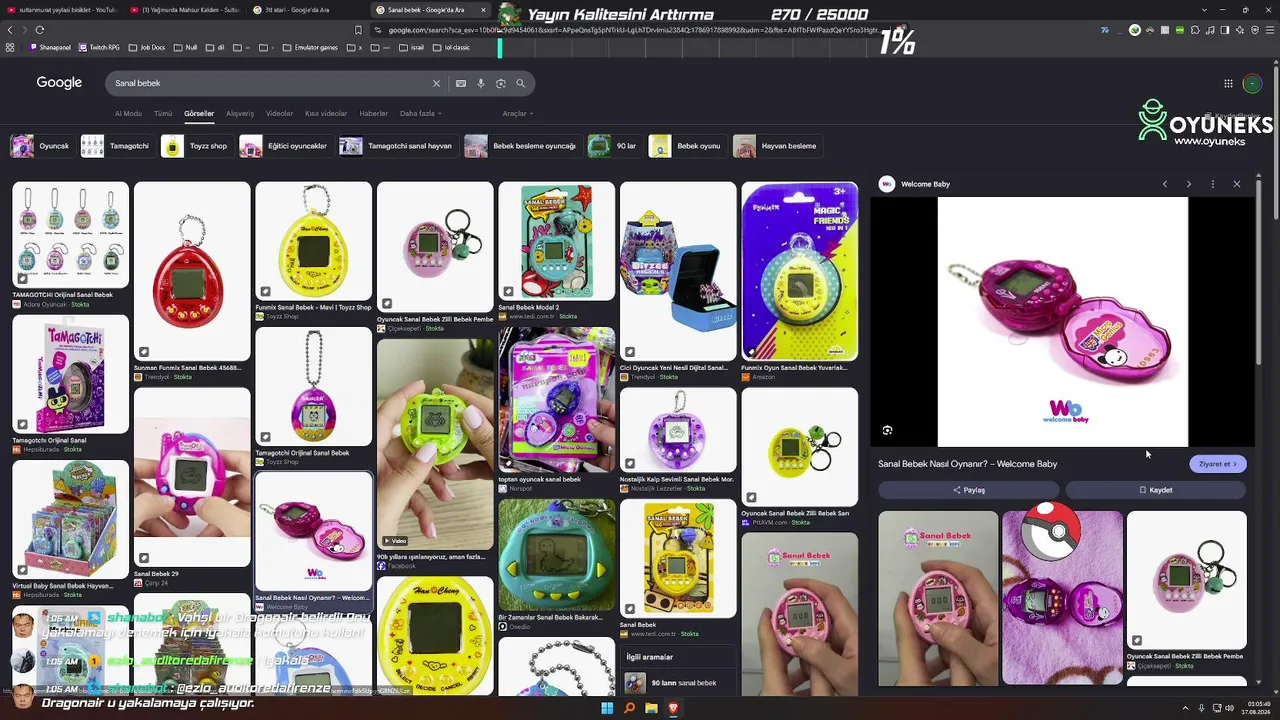The height and width of the screenshot is (720, 1280).
Task: Open the 'Emulator games' bookmark folder
Action: [x=310, y=47]
